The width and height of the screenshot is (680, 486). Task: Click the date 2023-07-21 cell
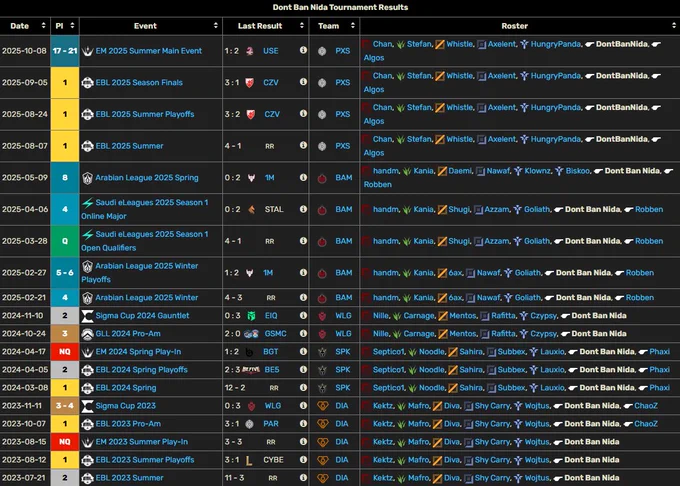click(24, 478)
